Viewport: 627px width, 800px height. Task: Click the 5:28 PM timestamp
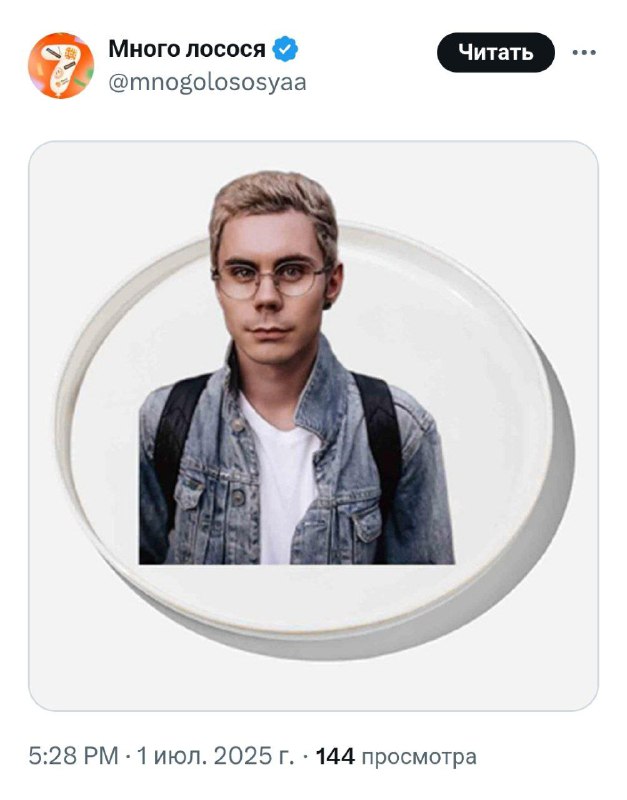coord(73,756)
